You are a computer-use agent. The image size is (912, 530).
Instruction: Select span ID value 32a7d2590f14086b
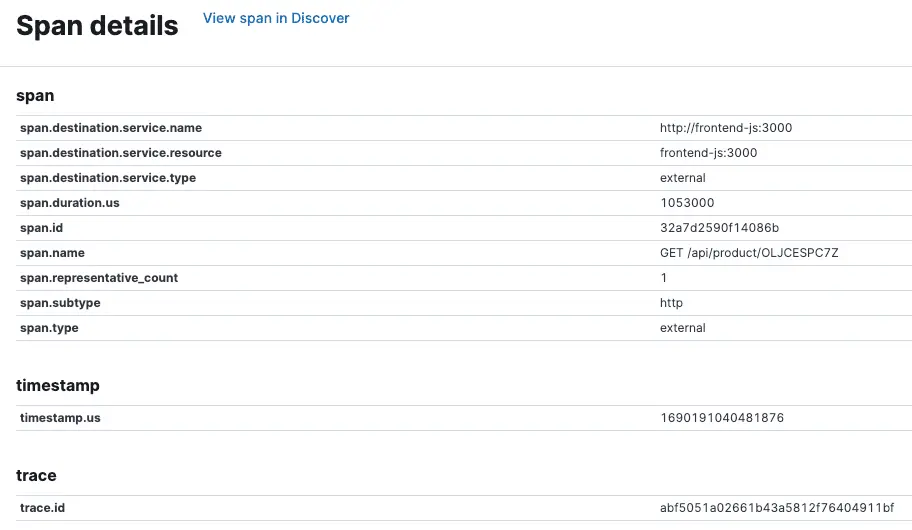(x=719, y=228)
